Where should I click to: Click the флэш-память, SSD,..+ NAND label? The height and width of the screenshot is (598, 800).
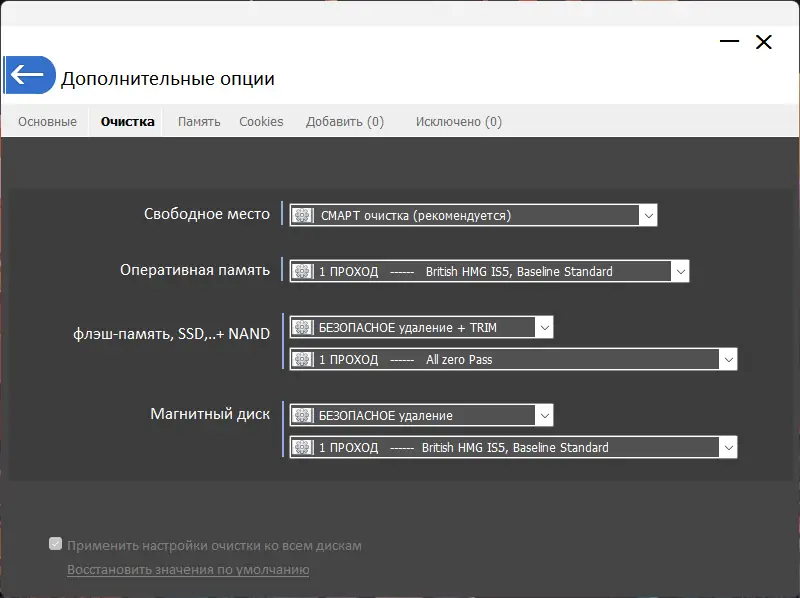171,334
